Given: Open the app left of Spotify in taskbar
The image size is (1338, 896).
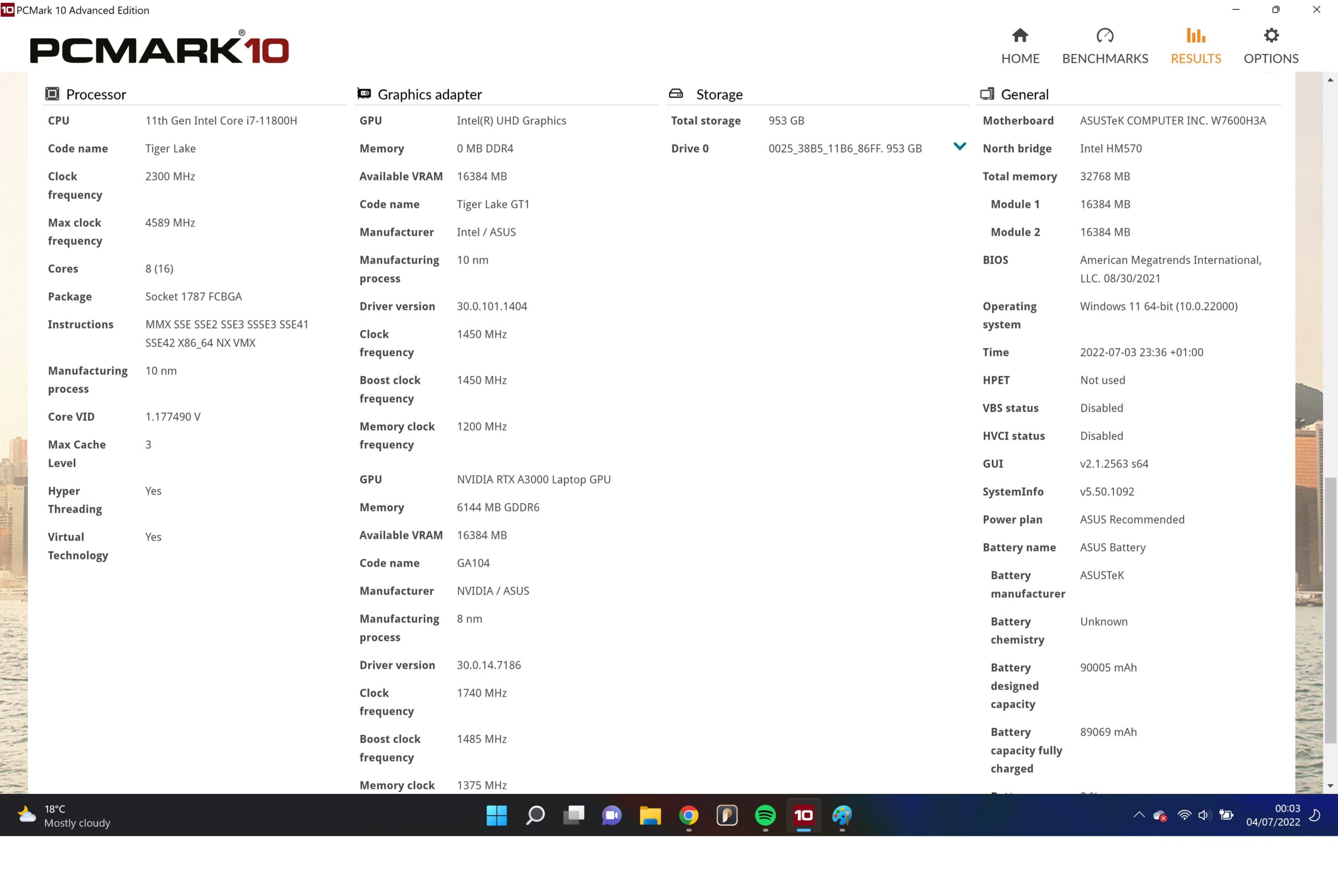Looking at the screenshot, I should (x=727, y=816).
